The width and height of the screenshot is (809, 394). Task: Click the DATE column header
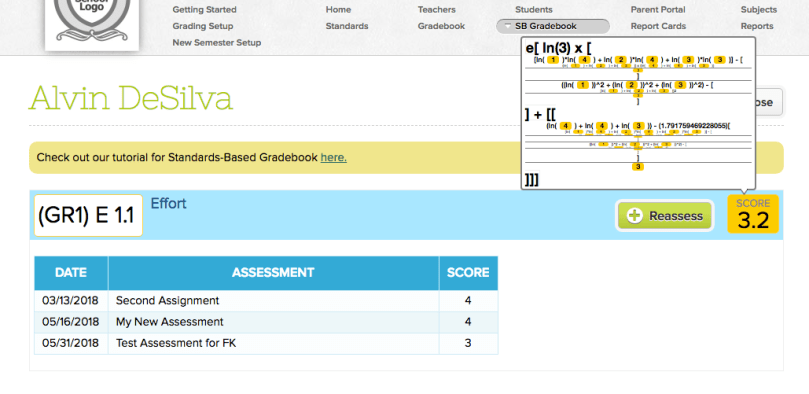click(x=71, y=273)
